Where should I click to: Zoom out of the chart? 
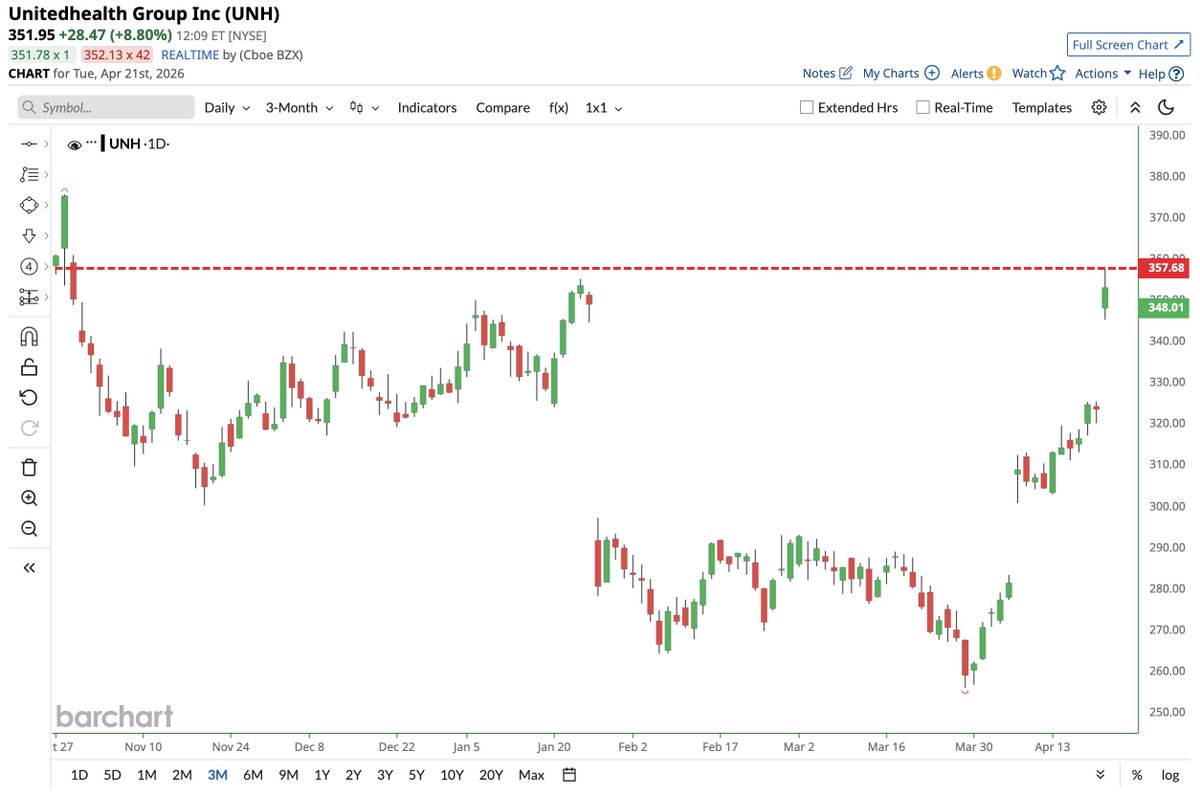[29, 529]
